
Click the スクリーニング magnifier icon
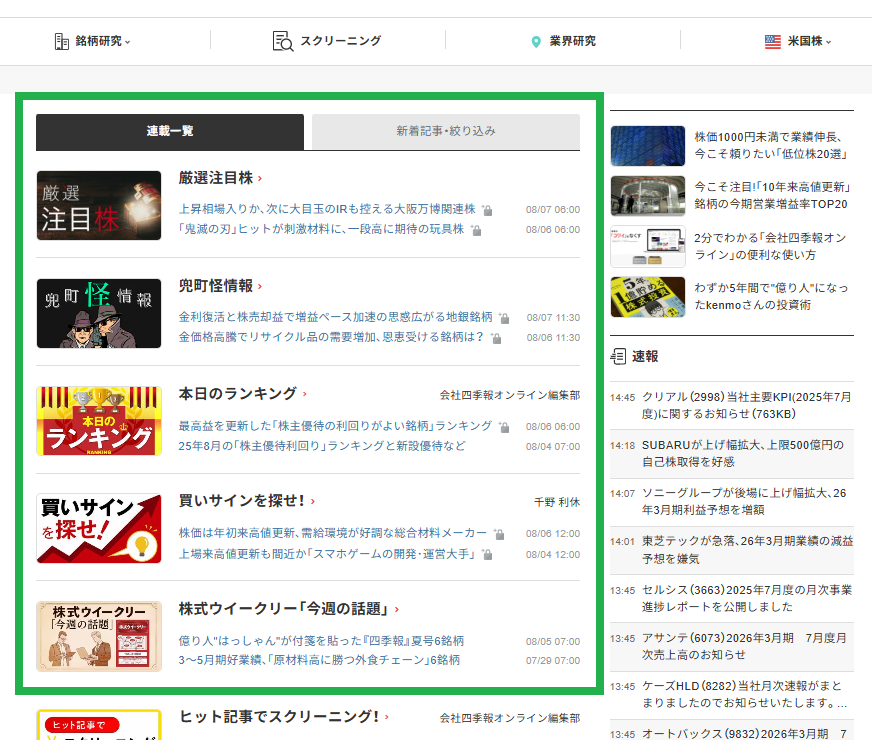pos(282,41)
